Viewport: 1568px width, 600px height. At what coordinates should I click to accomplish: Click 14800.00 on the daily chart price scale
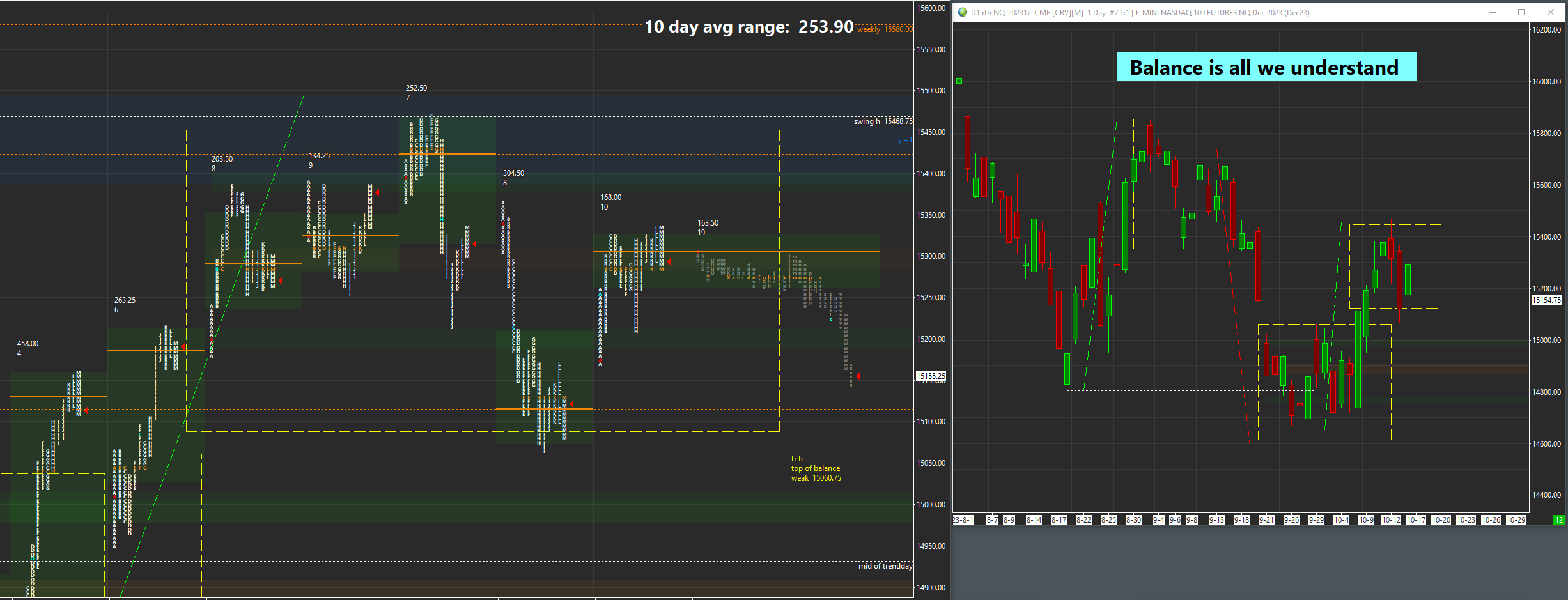pyautogui.click(x=1547, y=392)
